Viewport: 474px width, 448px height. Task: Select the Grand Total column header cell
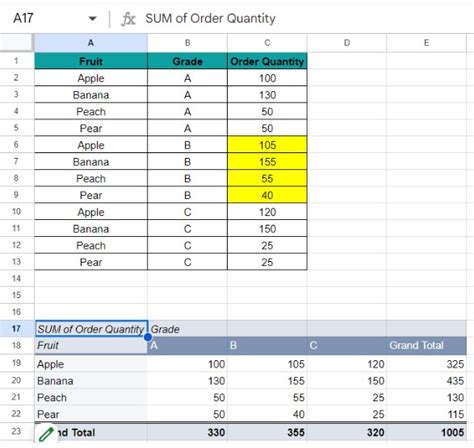click(x=426, y=345)
